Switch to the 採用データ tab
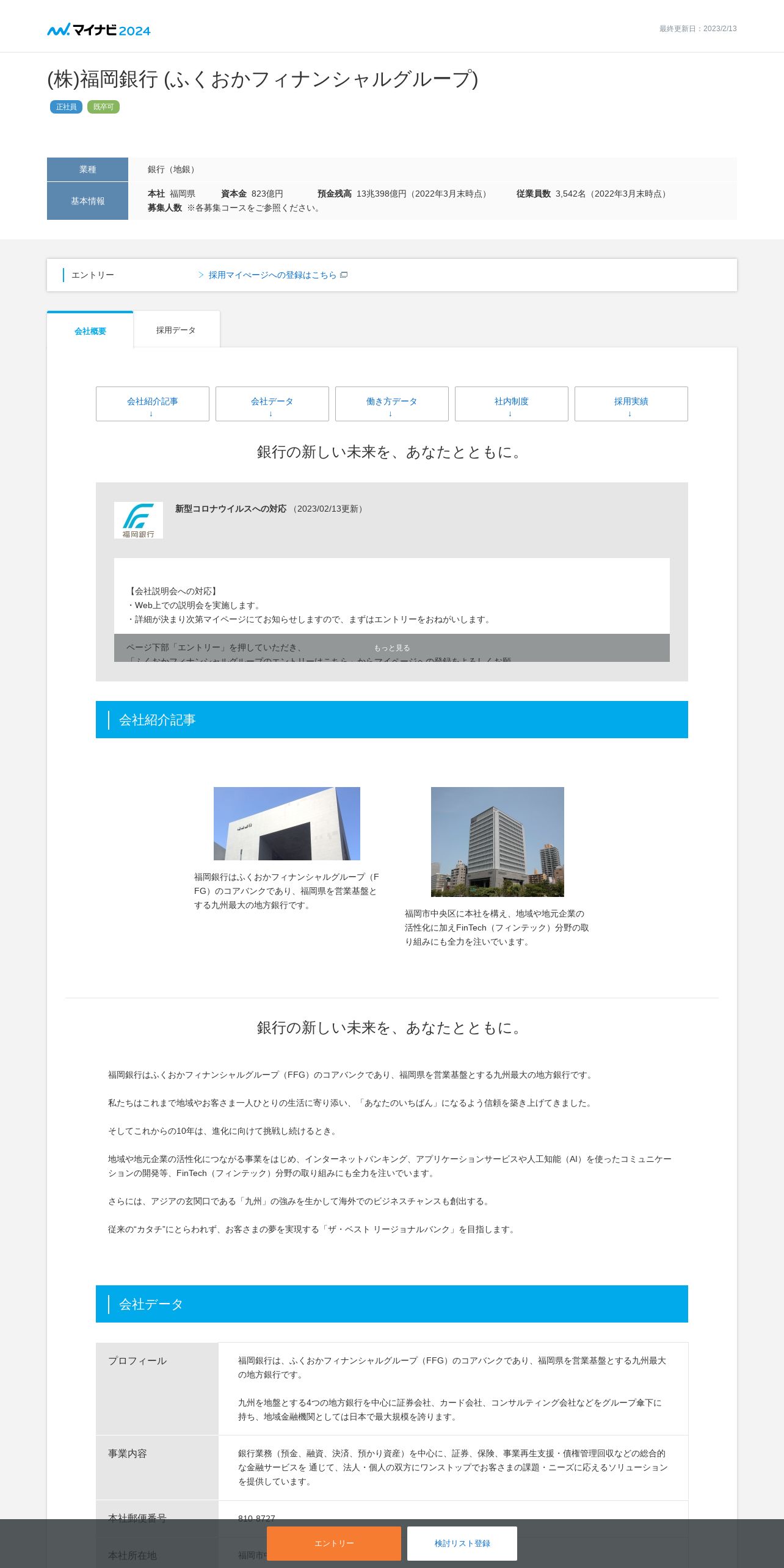Screen dimensions: 784x1568 [x=176, y=330]
